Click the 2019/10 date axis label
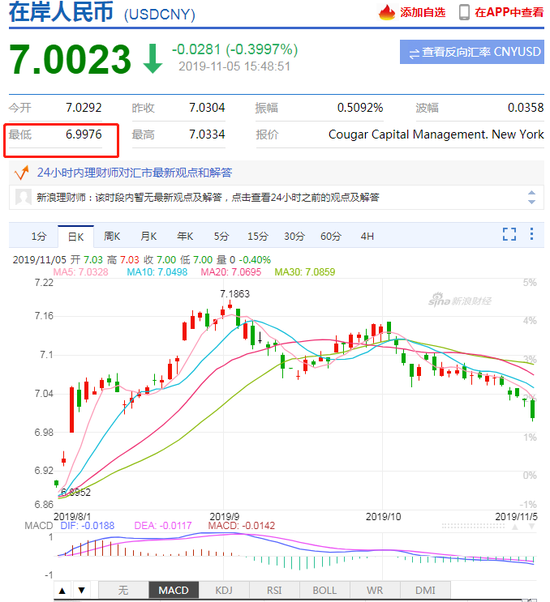This screenshot has width=550, height=602. point(383,517)
